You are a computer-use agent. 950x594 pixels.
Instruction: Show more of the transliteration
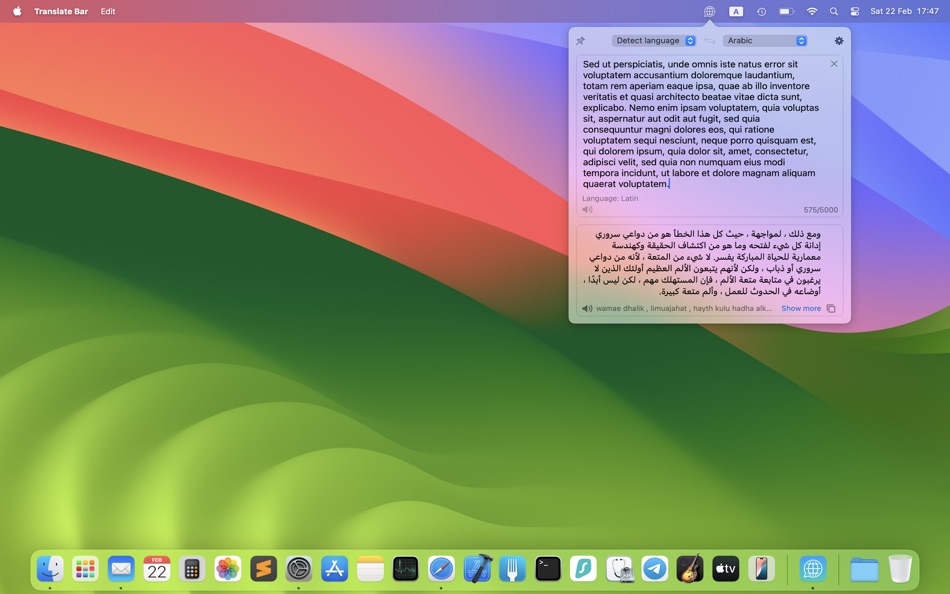(x=801, y=308)
